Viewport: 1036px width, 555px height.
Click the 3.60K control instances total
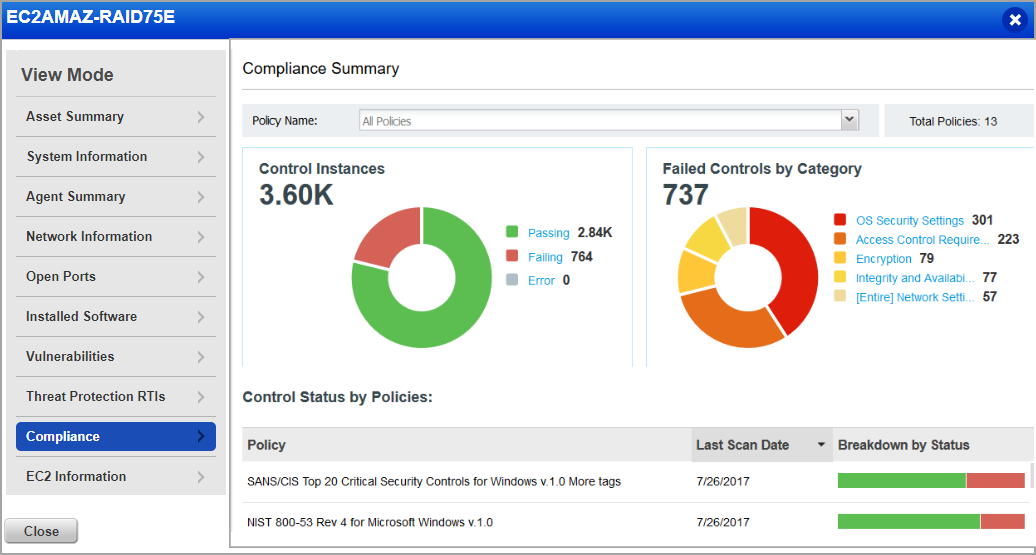[x=296, y=195]
